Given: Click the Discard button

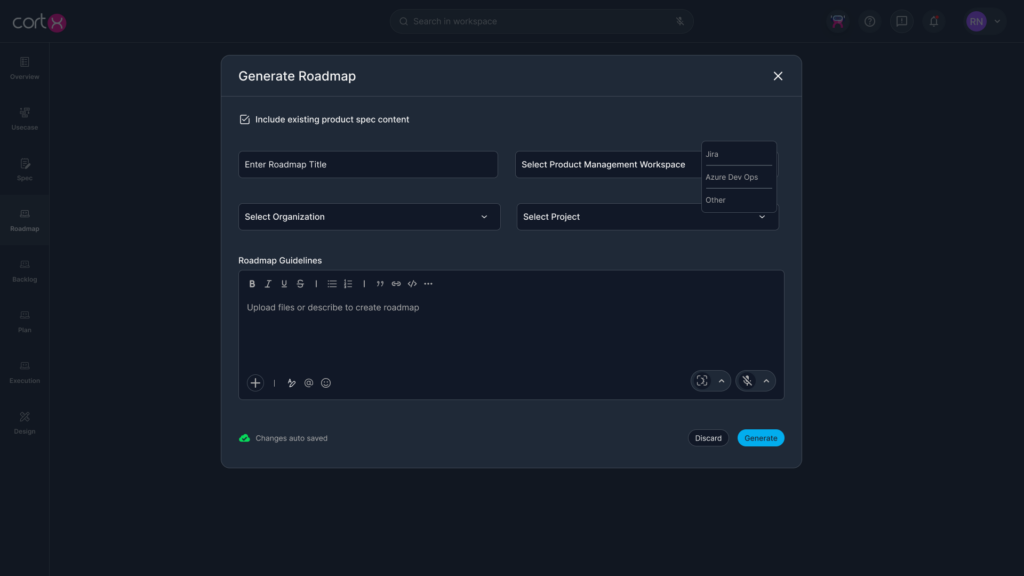Looking at the screenshot, I should (x=708, y=438).
